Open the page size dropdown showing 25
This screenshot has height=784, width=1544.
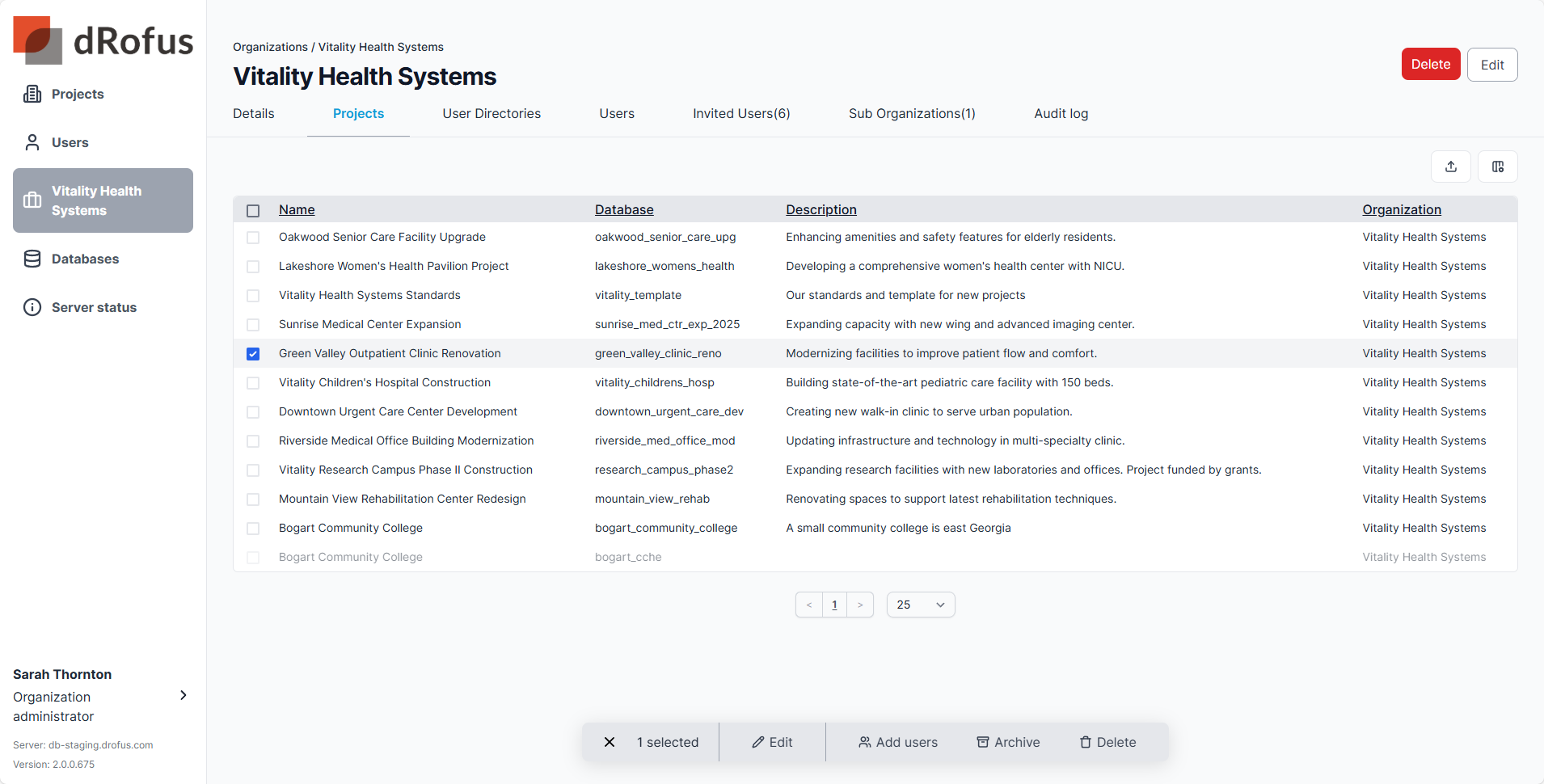coord(920,605)
